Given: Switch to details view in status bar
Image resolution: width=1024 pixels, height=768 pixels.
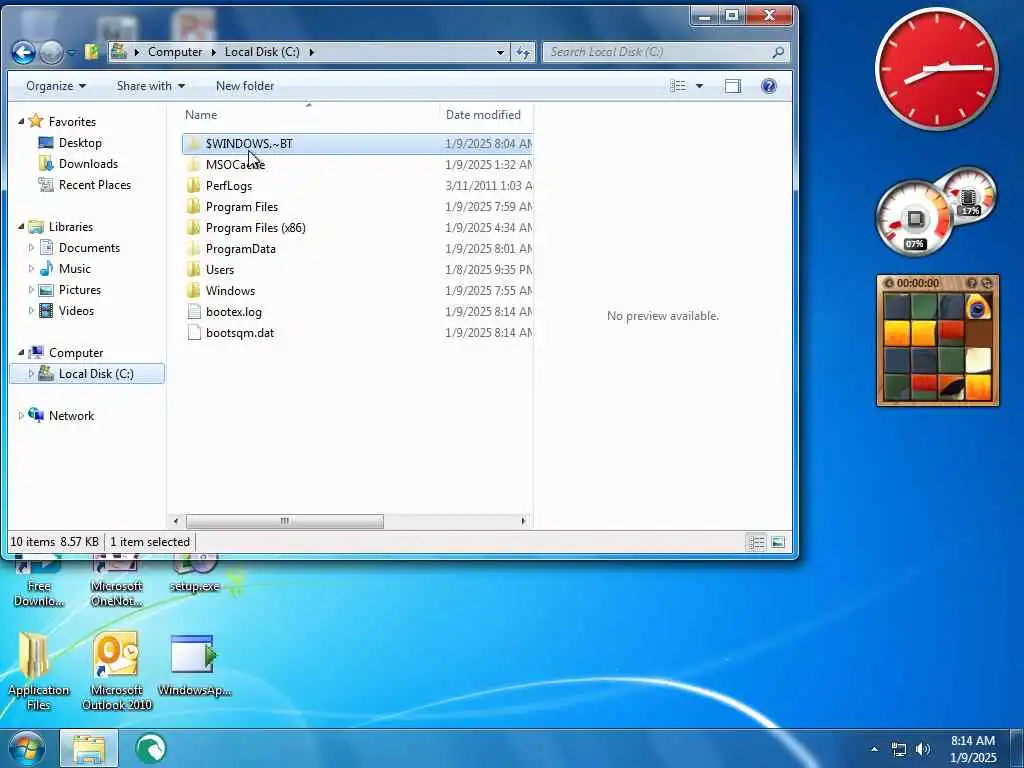Looking at the screenshot, I should (756, 542).
